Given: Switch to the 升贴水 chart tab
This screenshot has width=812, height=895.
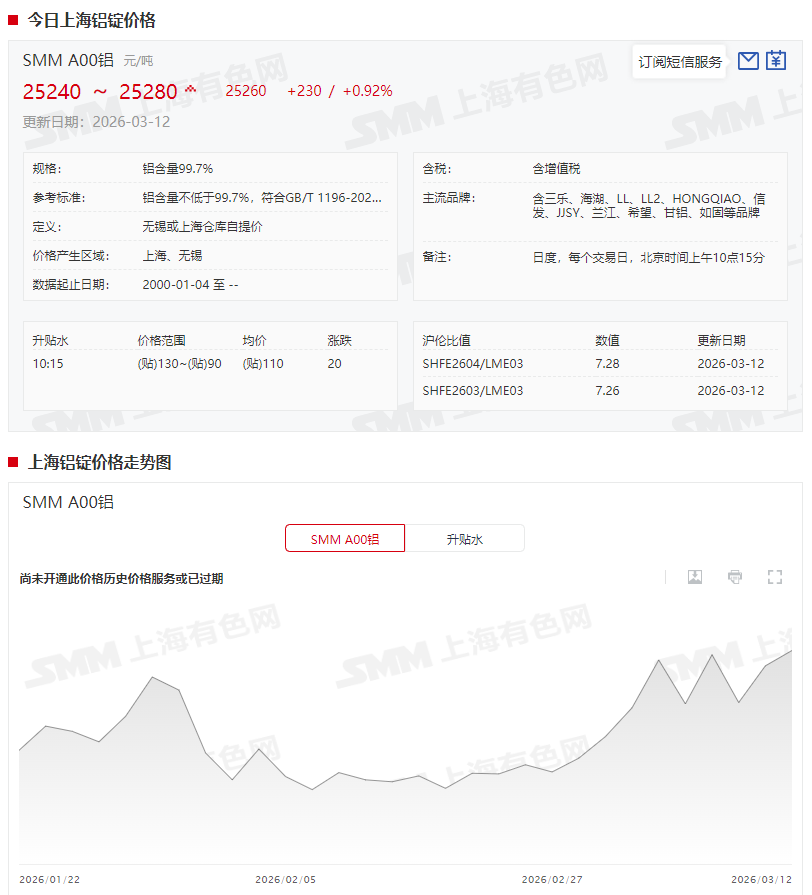Looking at the screenshot, I should tap(464, 539).
